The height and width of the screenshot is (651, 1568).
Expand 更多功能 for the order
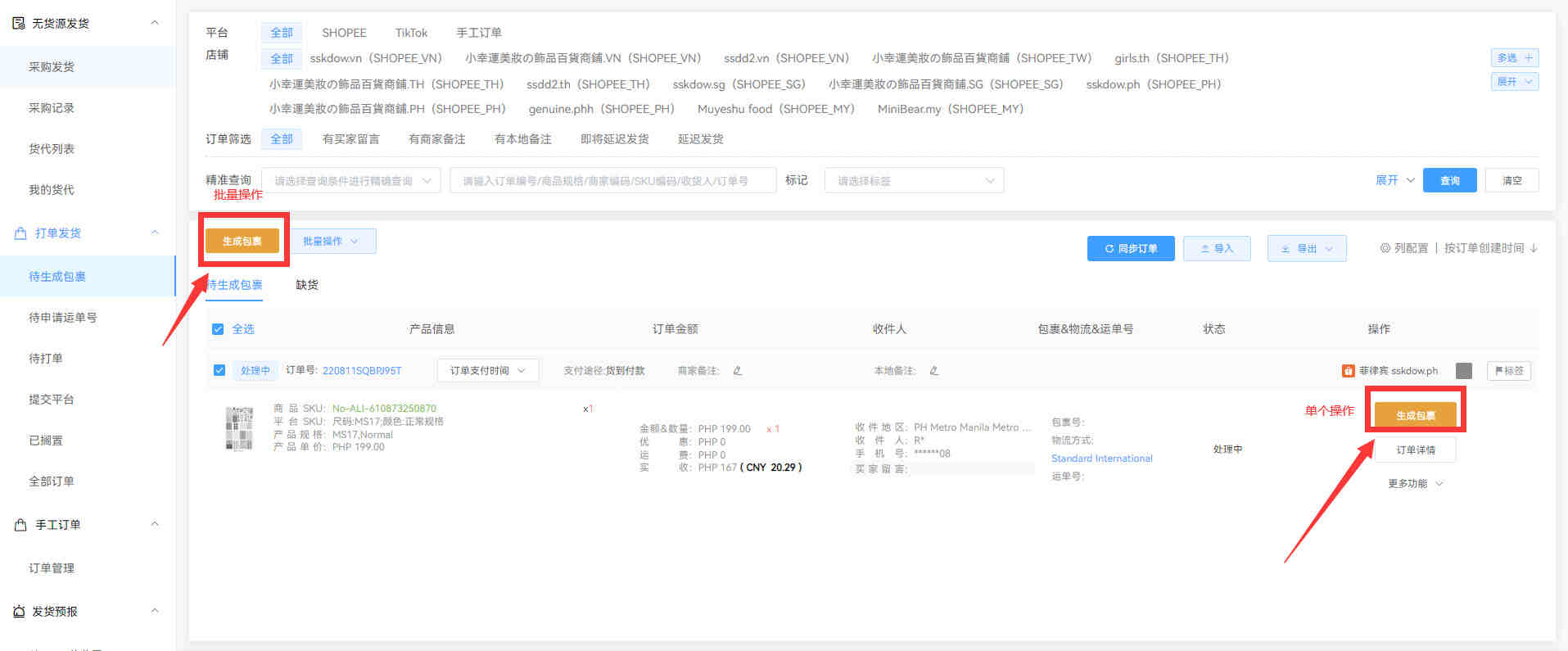click(x=1415, y=484)
